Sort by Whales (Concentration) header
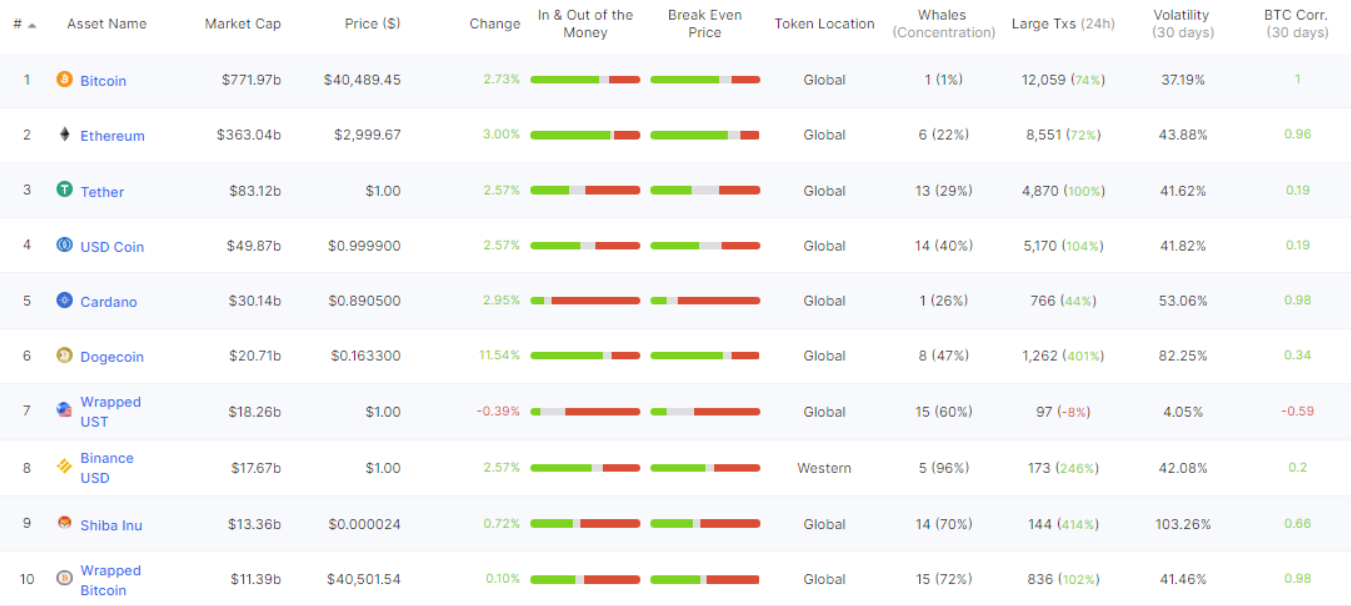Image resolution: width=1351 pixels, height=606 pixels. [944, 24]
